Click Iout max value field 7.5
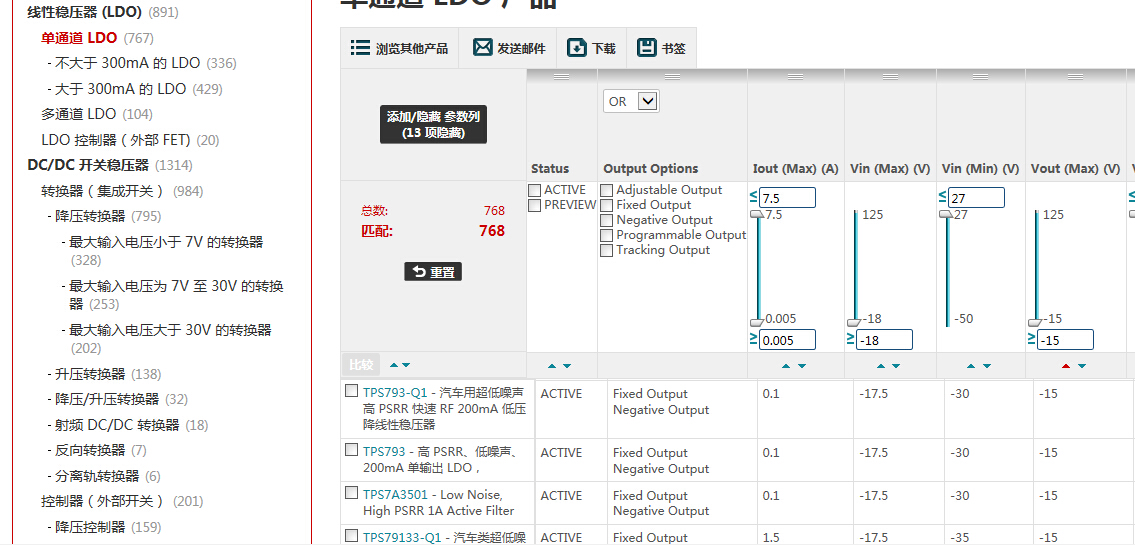The width and height of the screenshot is (1135, 545). (x=788, y=198)
